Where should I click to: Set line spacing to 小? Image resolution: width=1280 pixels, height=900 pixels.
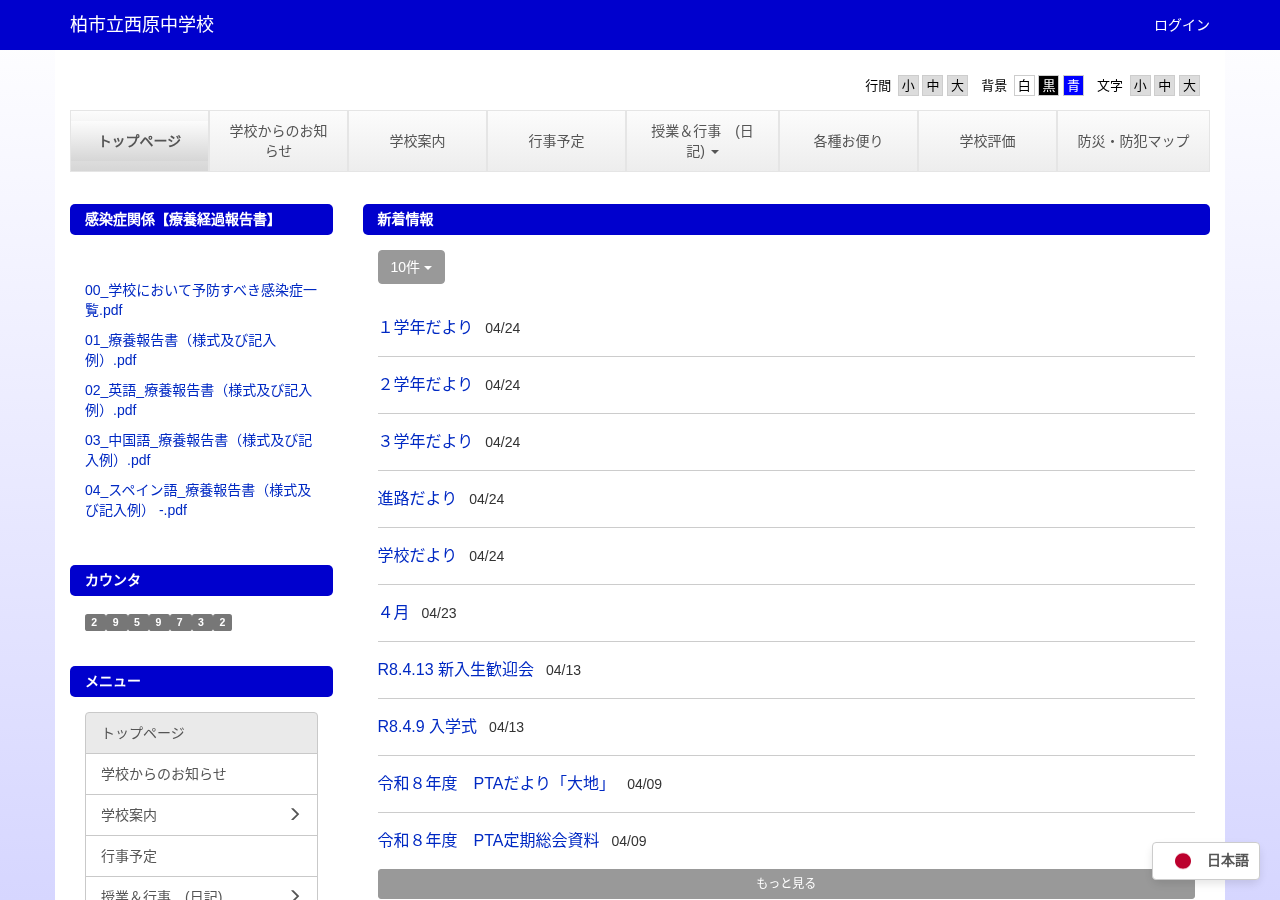pyautogui.click(x=908, y=86)
